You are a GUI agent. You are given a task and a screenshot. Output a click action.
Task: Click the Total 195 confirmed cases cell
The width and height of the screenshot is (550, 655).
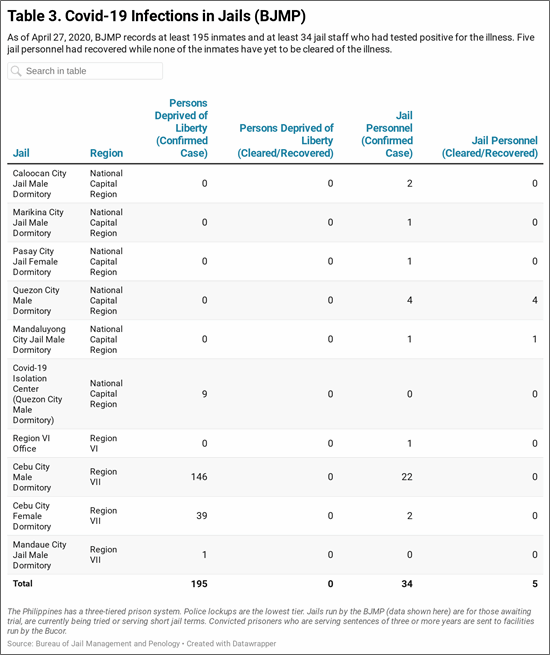click(x=199, y=584)
